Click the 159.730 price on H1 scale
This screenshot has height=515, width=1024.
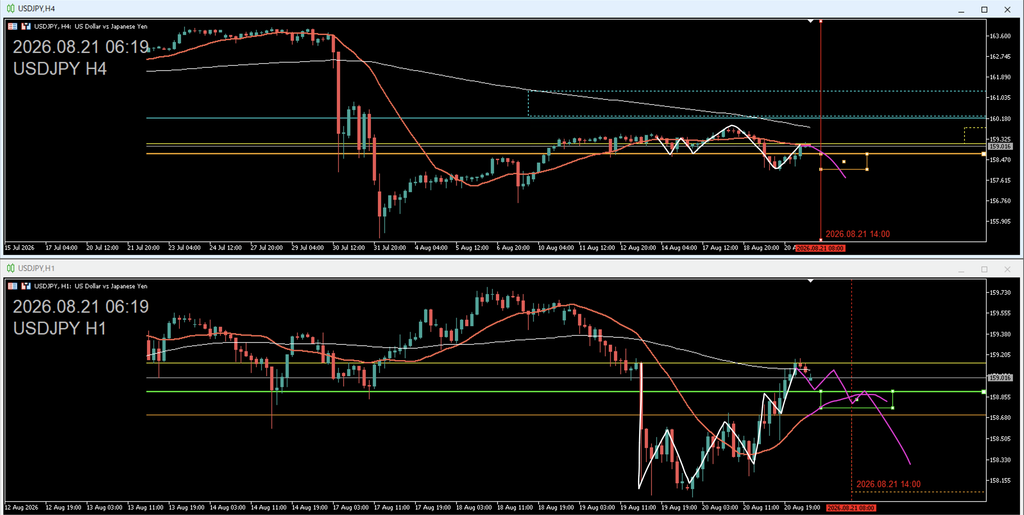click(1001, 292)
